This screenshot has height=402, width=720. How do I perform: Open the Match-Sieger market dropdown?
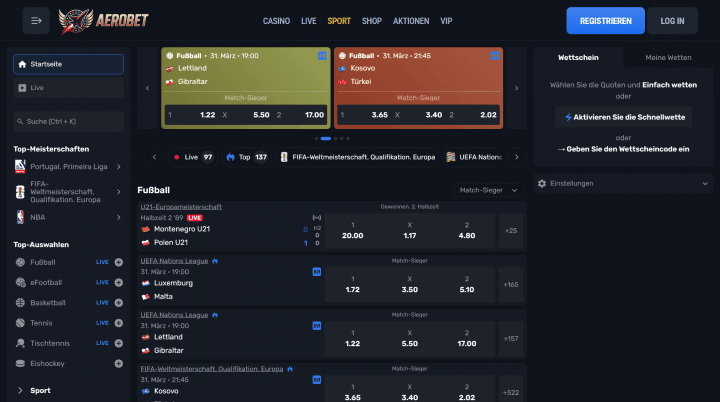coord(487,189)
